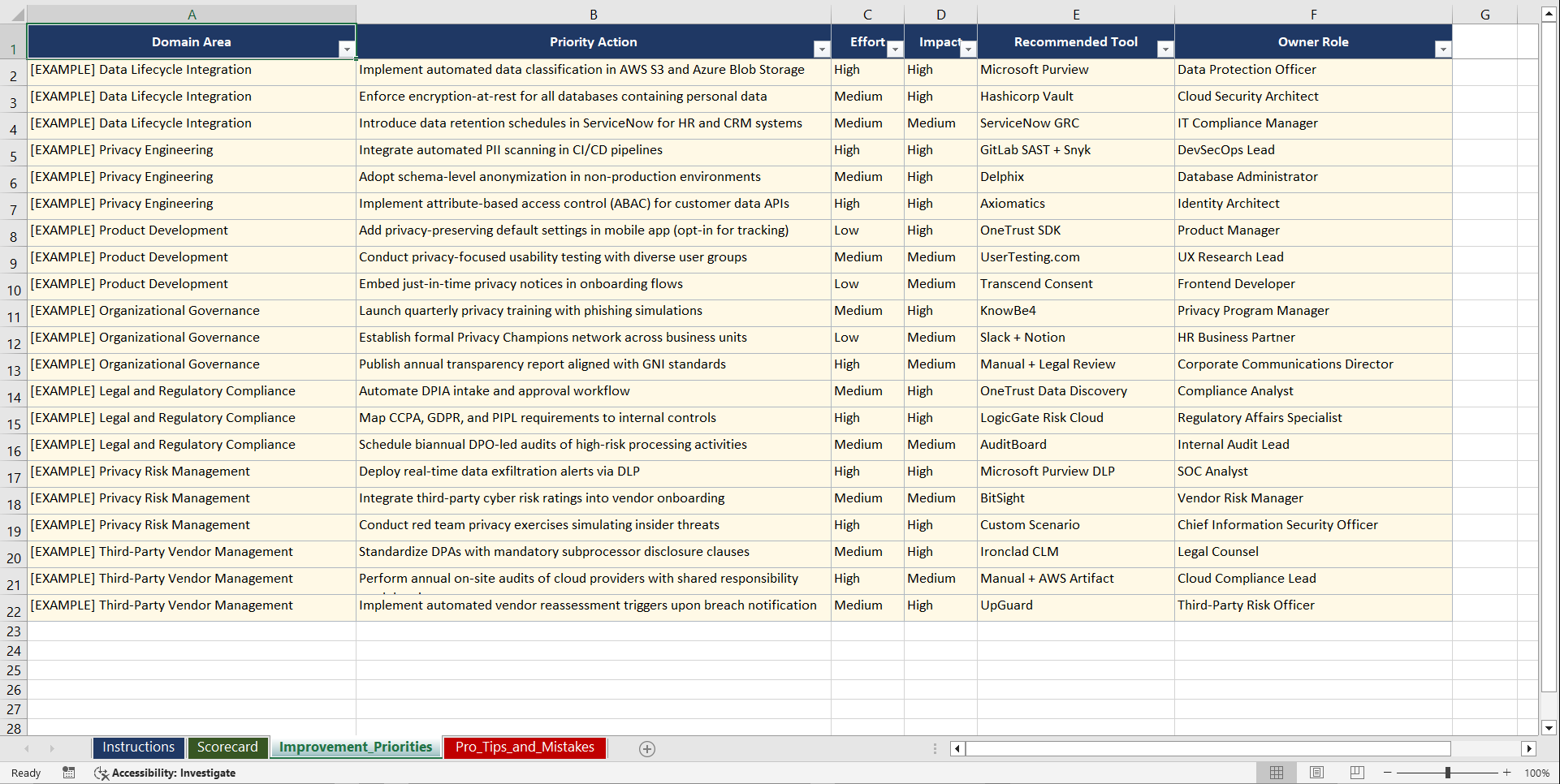Viewport: 1560px width, 784px height.
Task: Select column G by its header
Action: click(x=1484, y=14)
